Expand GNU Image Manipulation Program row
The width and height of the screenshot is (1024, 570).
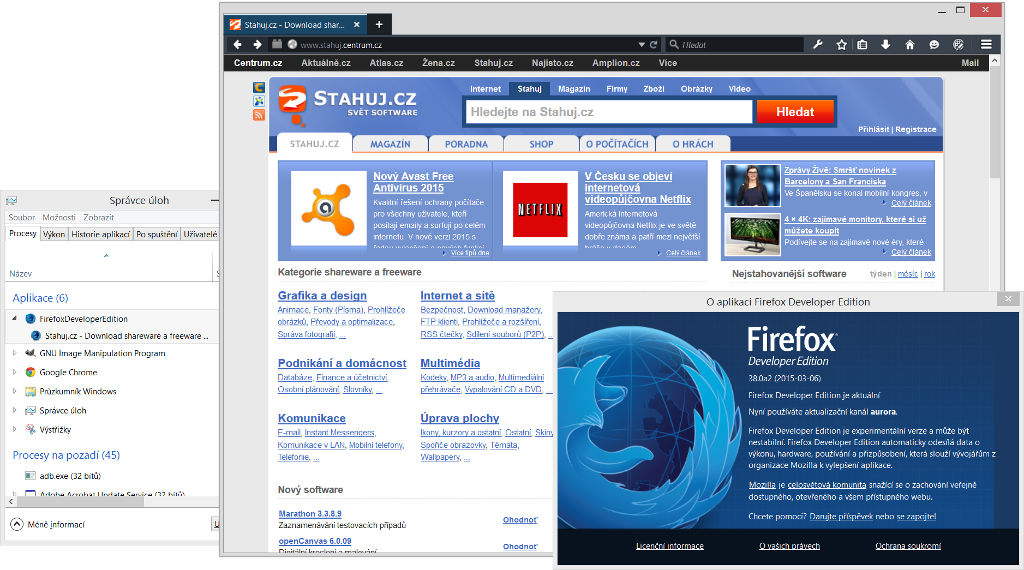click(14, 353)
